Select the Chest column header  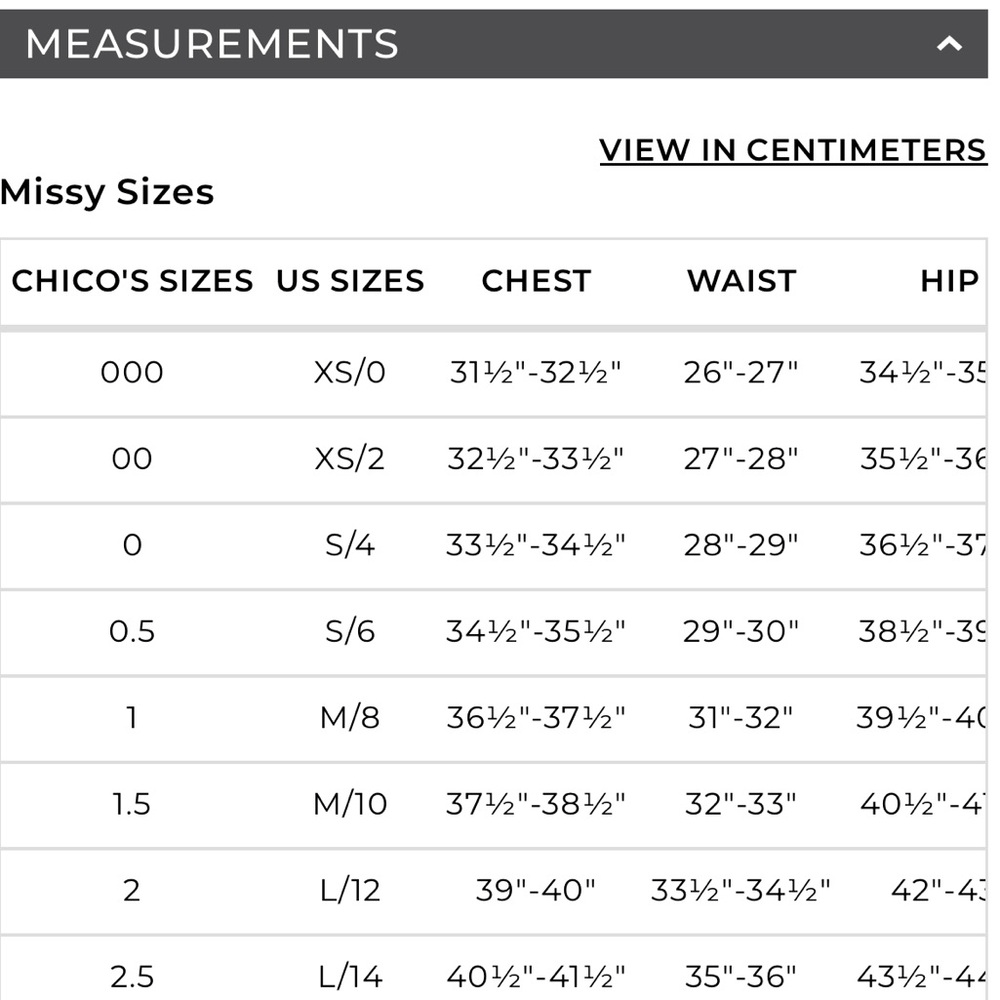click(536, 281)
